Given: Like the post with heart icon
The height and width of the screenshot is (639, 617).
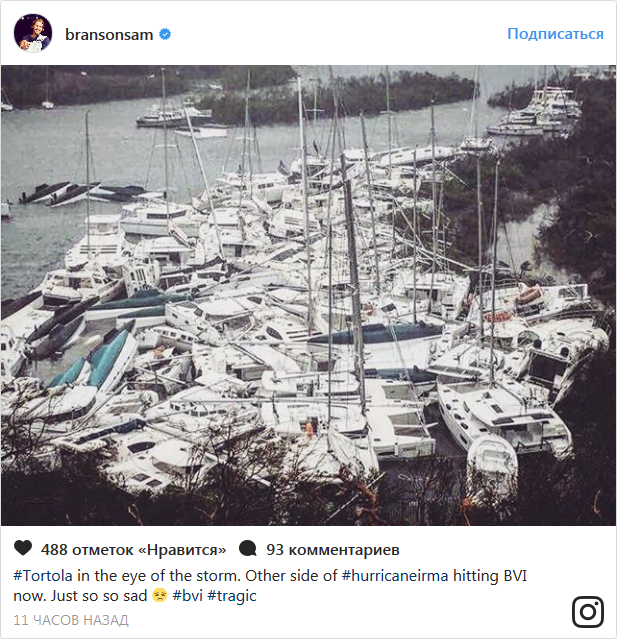Looking at the screenshot, I should point(23,549).
